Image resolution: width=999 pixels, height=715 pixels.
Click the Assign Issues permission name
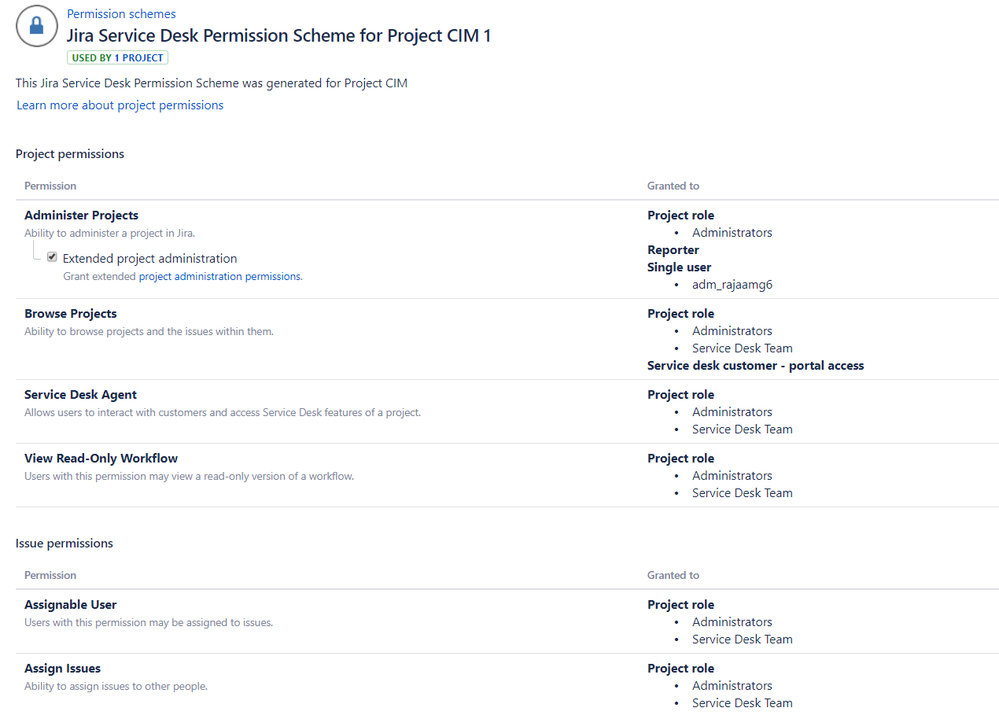(x=62, y=668)
